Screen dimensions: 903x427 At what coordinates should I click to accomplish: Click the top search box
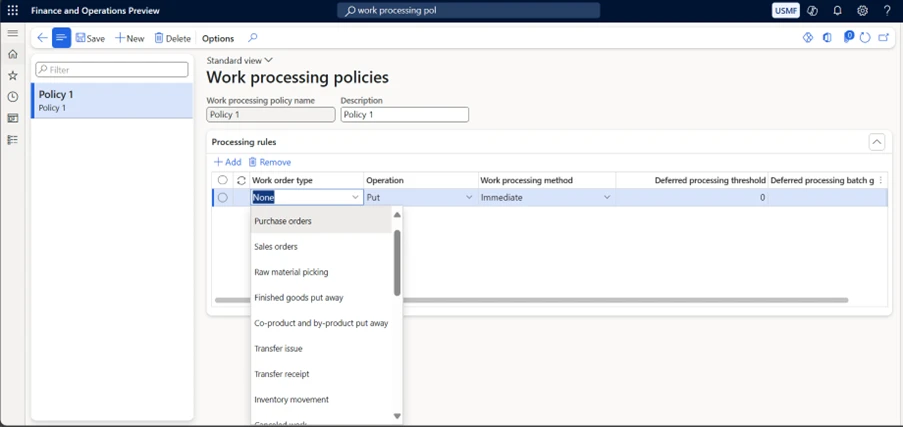point(468,10)
